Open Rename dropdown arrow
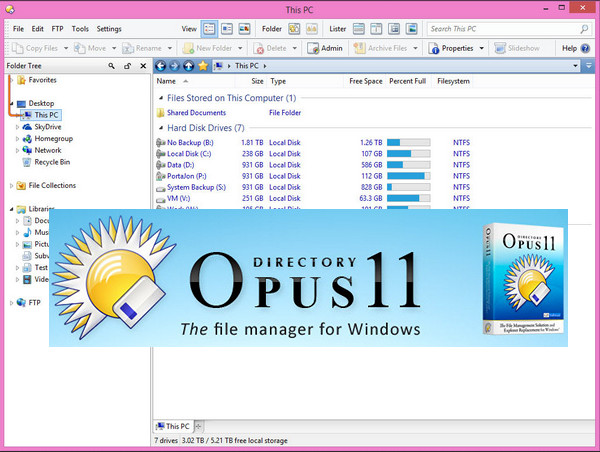The width and height of the screenshot is (600, 452). 170,48
